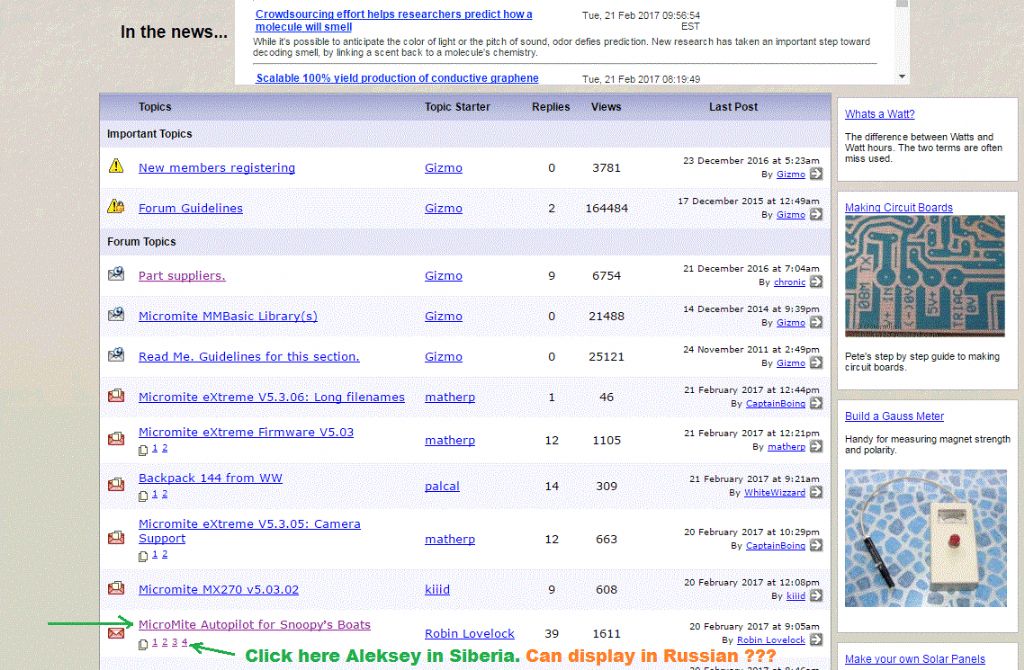1024x670 pixels.
Task: Click last-post arrow icon in Forum Guidelines row
Action: [816, 214]
